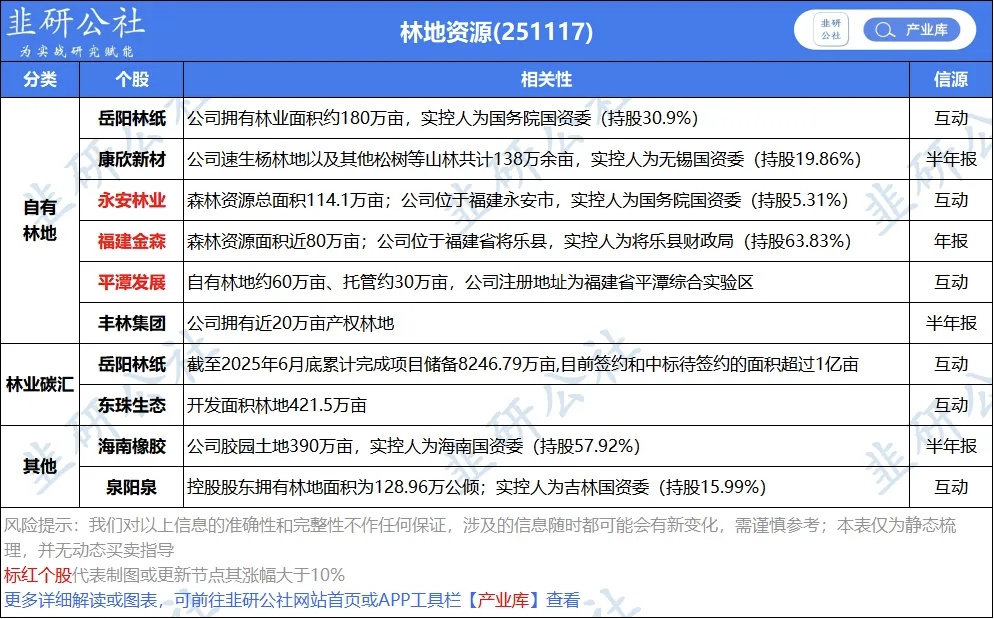Viewport: 994px width, 619px height.
Task: Select the 其他 category cell
Action: pyautogui.click(x=40, y=466)
